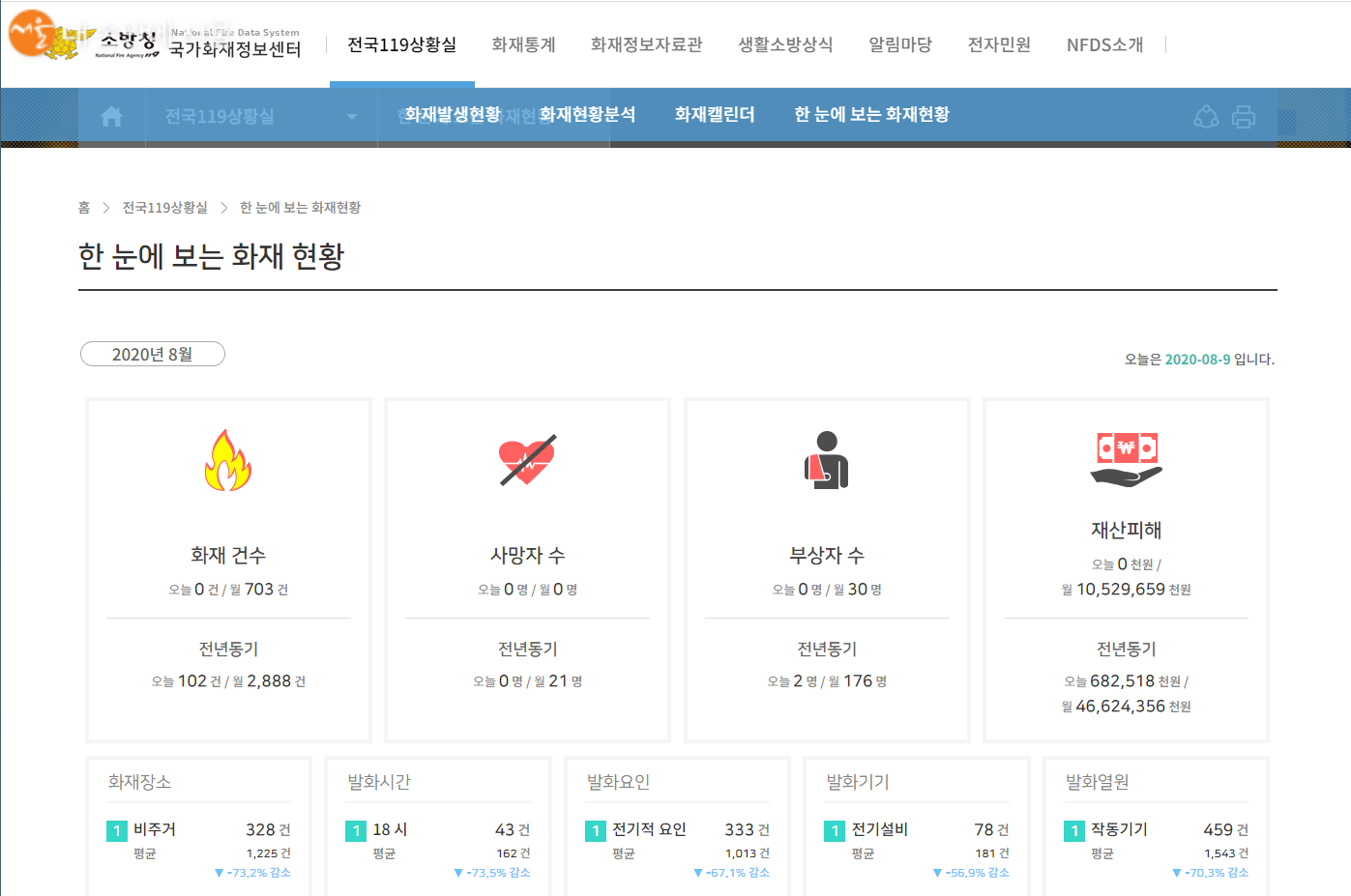Select the 한 눈에 보는 화재현황 tab
This screenshot has height=896, width=1351.
(871, 115)
